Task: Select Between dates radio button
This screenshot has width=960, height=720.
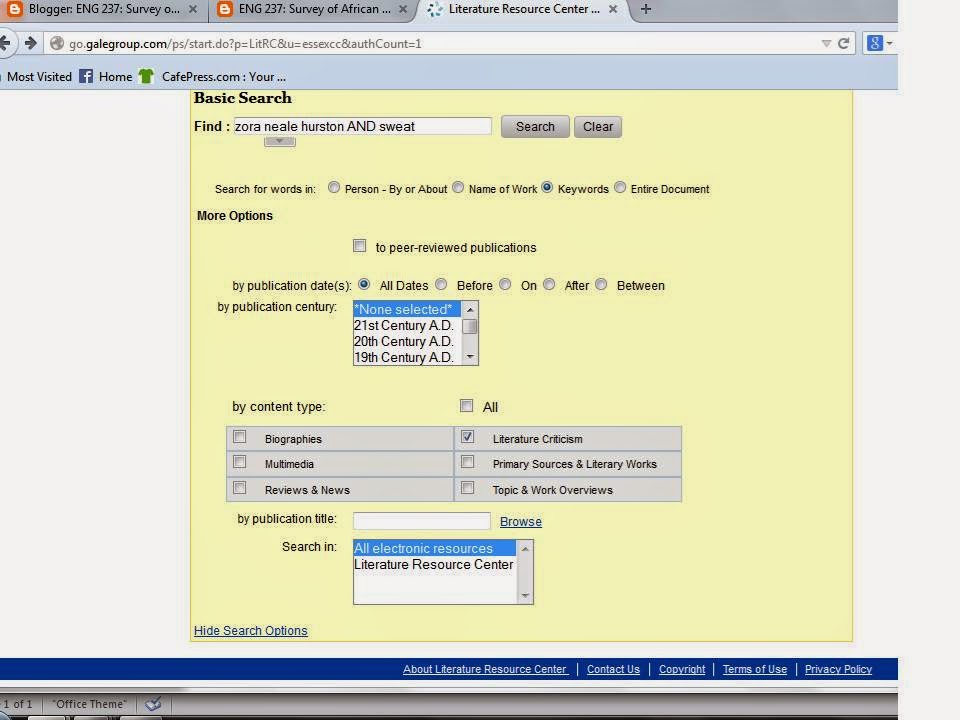Action: point(601,284)
